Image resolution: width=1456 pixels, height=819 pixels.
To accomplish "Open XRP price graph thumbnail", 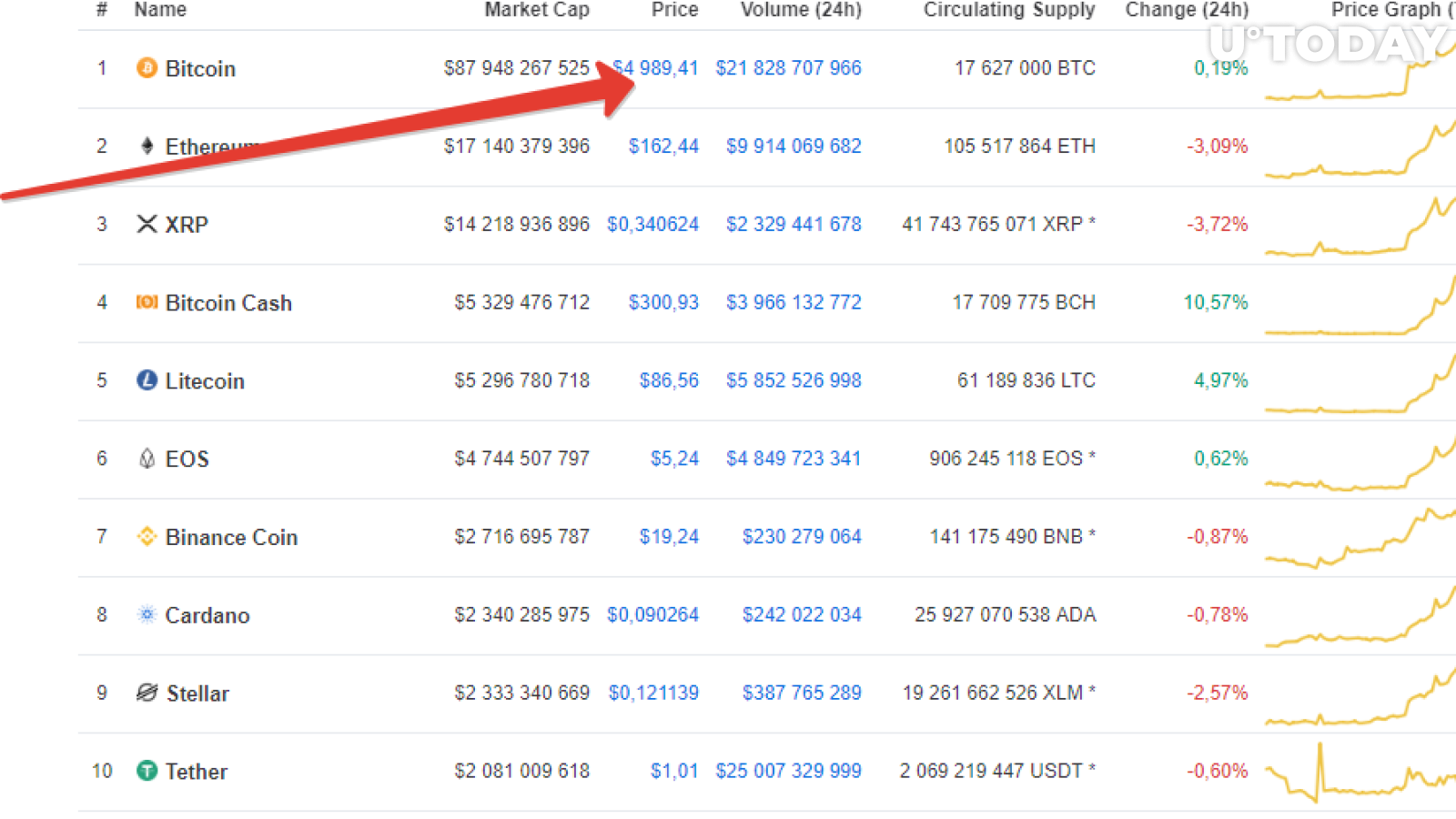I will [1360, 225].
